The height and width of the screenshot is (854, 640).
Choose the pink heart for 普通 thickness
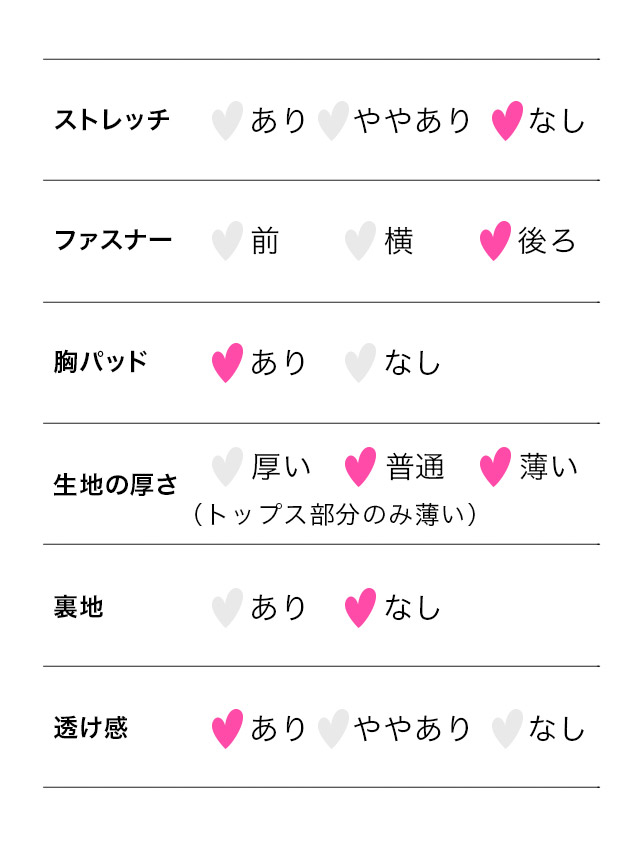(x=360, y=467)
